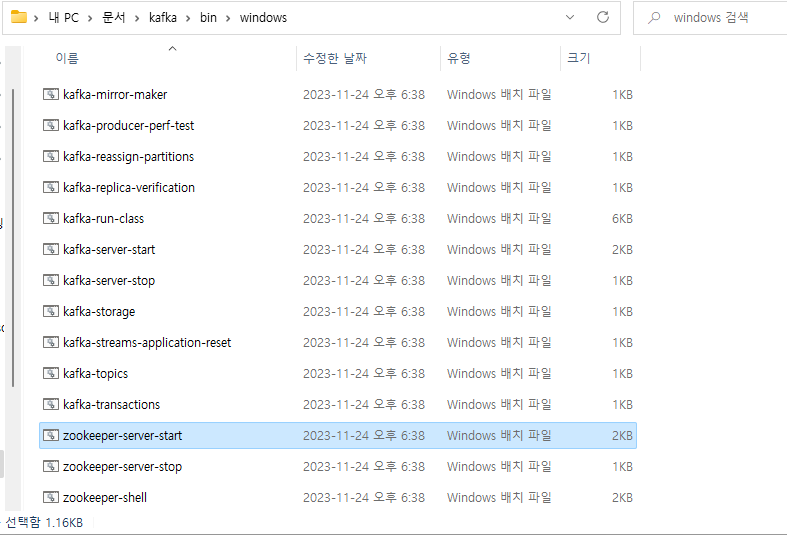Select the kafka-transactions file name
The height and width of the screenshot is (535, 787).
[x=111, y=405]
